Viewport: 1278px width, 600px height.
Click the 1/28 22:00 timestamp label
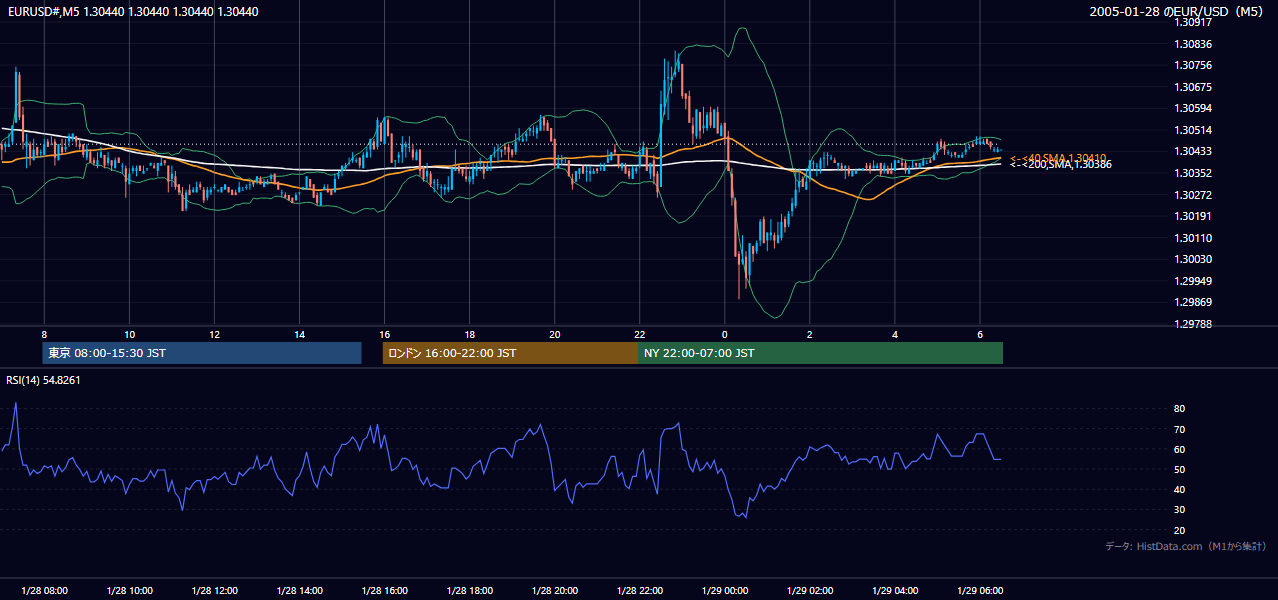639,590
